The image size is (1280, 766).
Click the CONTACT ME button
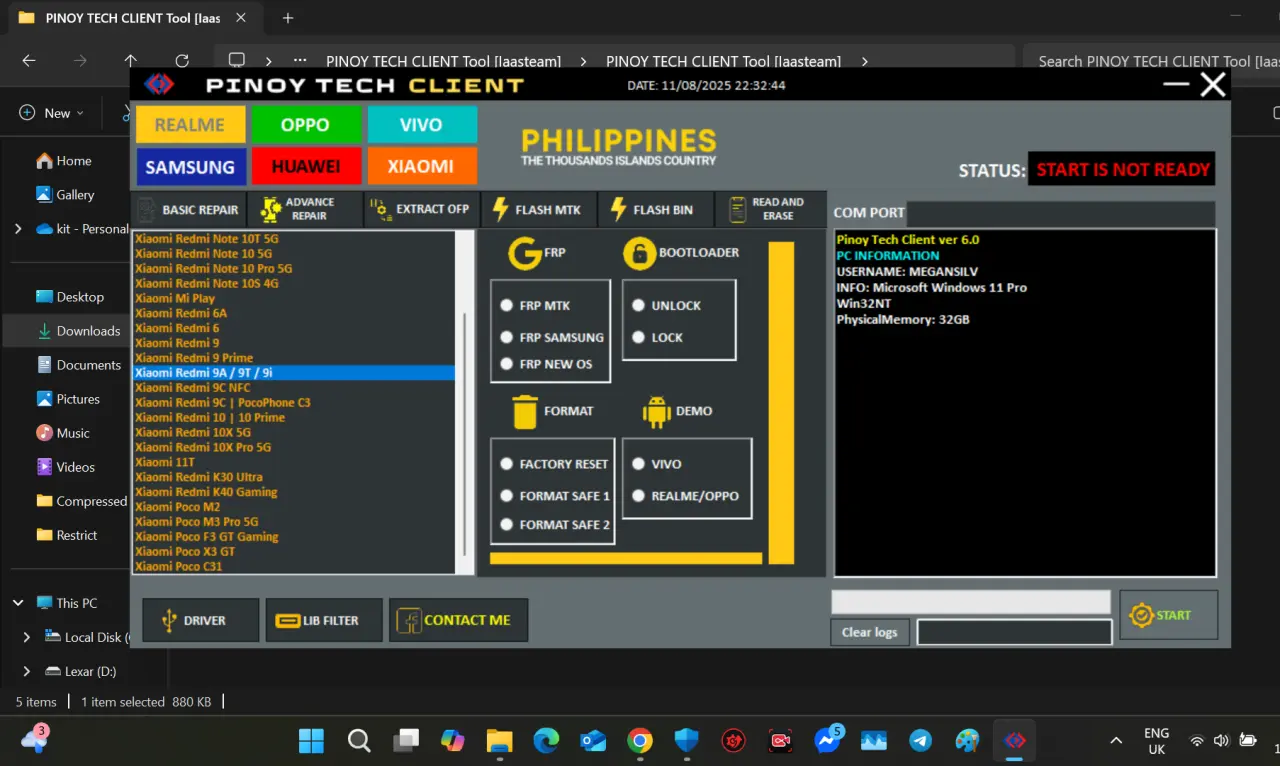459,621
